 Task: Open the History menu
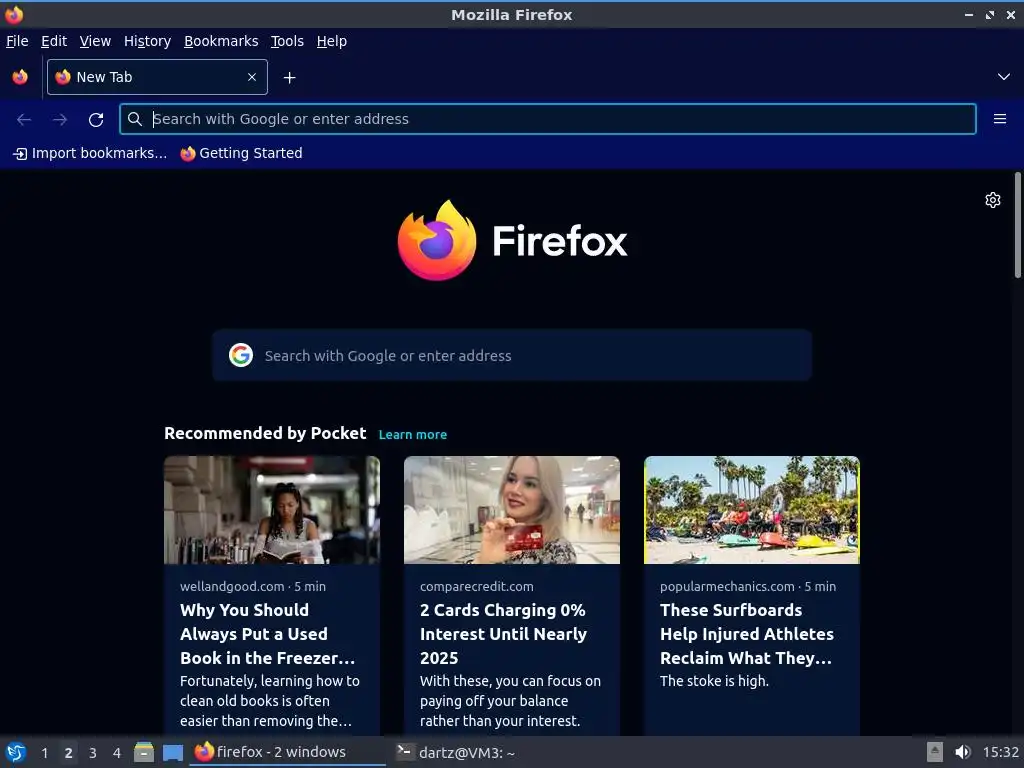click(148, 41)
